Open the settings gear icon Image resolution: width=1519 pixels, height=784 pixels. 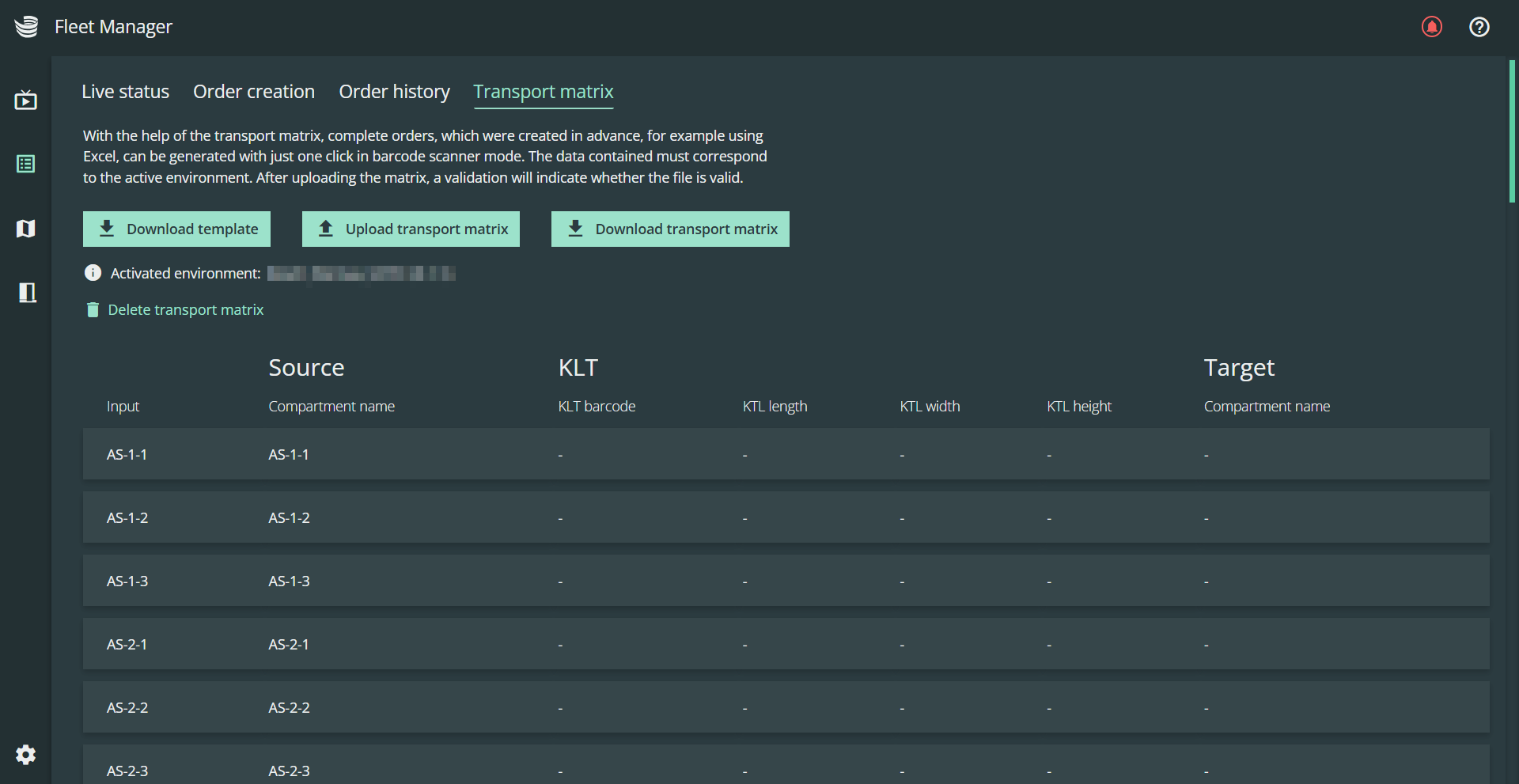(x=26, y=755)
